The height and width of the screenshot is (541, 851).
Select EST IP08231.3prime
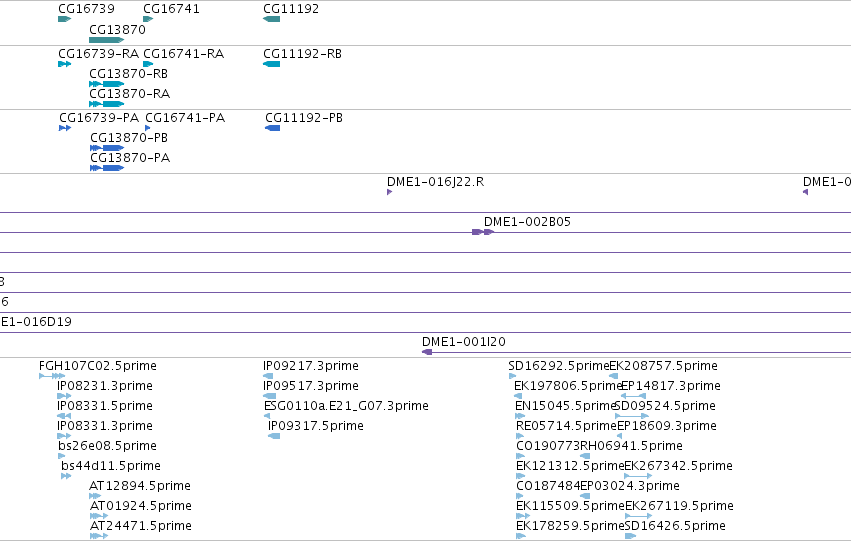pyautogui.click(x=105, y=386)
